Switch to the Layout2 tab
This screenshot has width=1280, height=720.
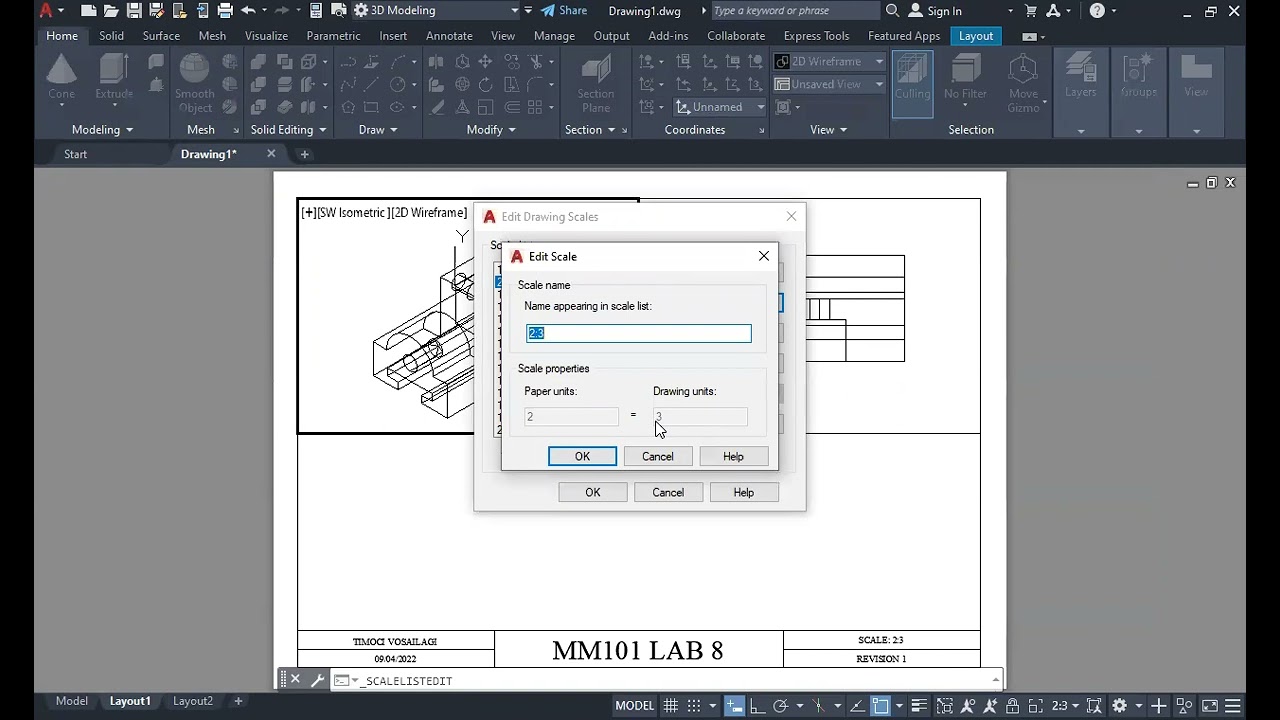click(193, 701)
